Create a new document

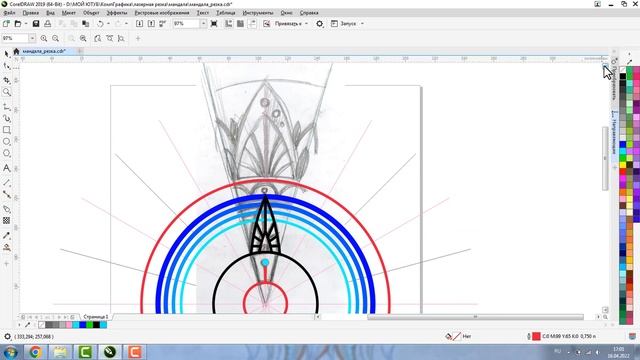click(6, 24)
